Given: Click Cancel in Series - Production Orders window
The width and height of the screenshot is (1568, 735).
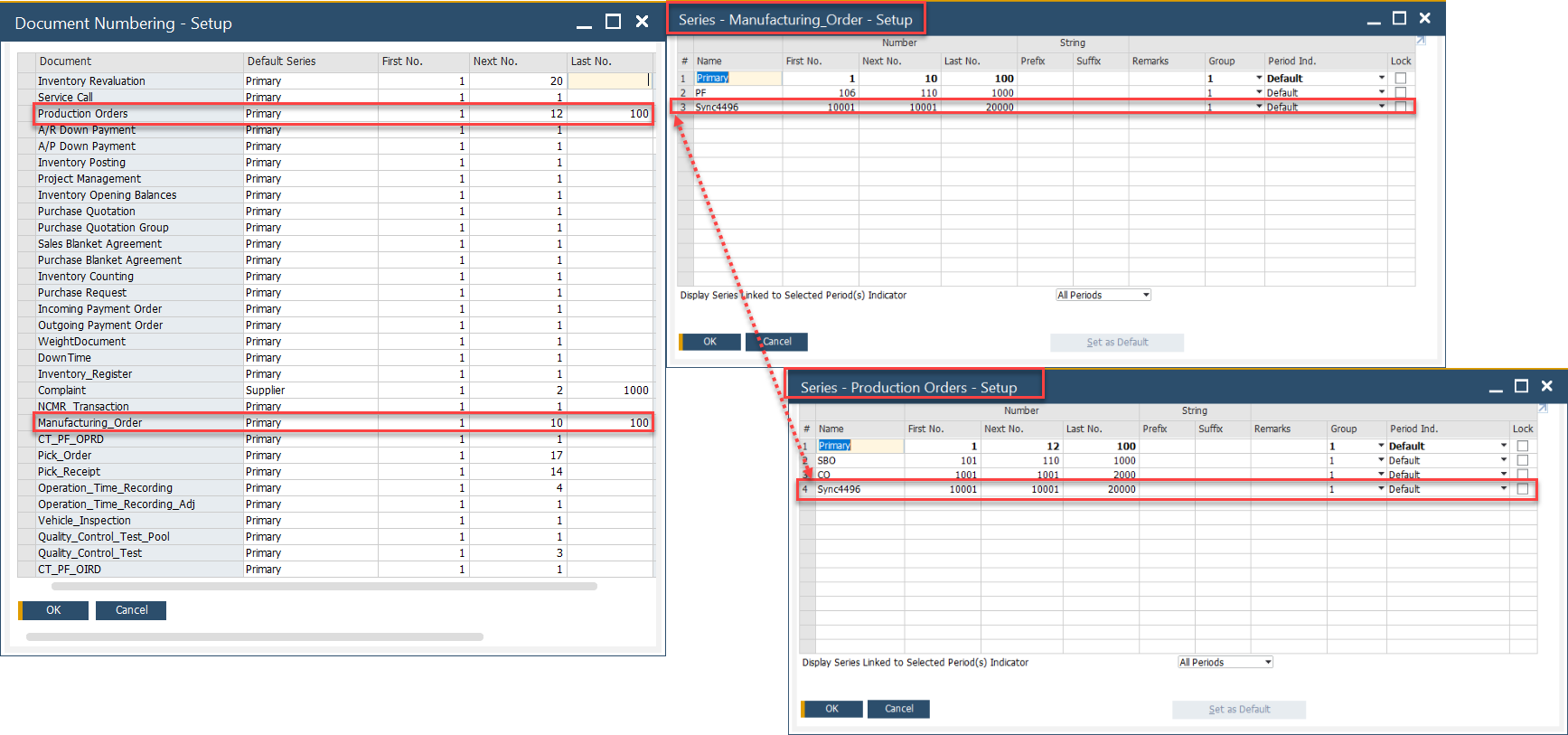Looking at the screenshot, I should pos(898,709).
